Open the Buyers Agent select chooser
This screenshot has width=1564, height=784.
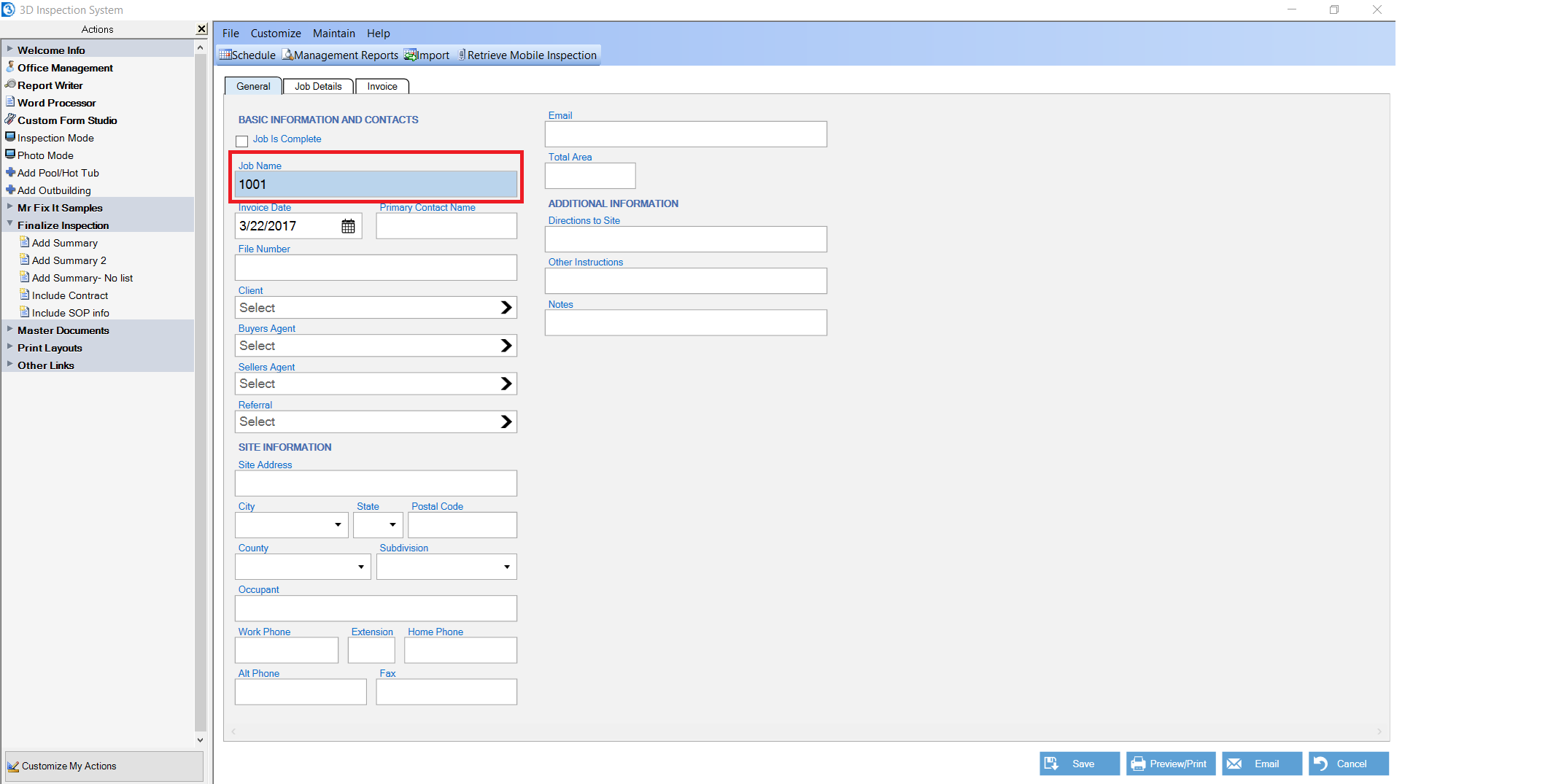tap(376, 346)
